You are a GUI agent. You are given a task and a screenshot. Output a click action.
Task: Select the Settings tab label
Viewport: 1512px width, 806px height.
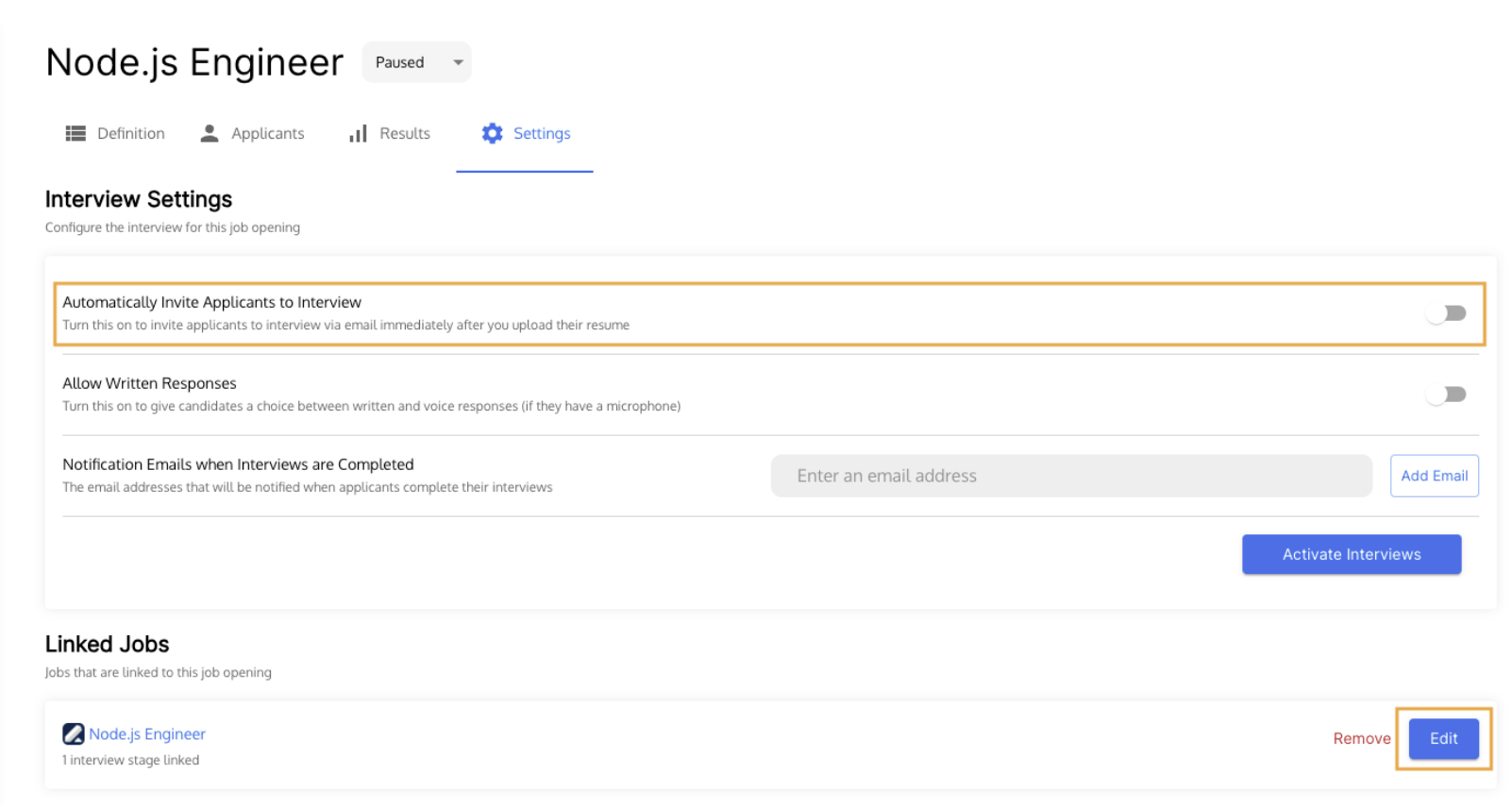point(542,133)
